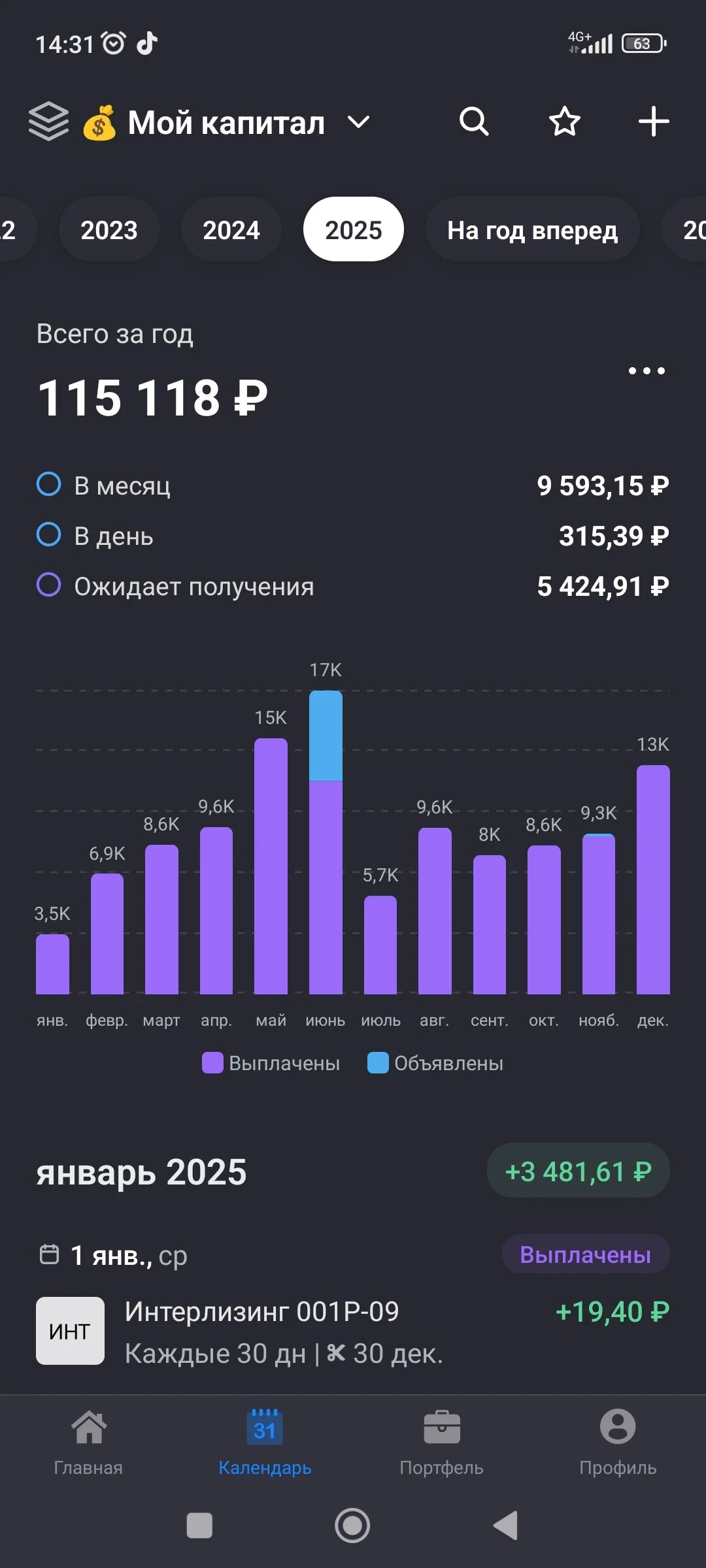706x1568 pixels.
Task: Tap the favorites star icon
Action: 564,122
